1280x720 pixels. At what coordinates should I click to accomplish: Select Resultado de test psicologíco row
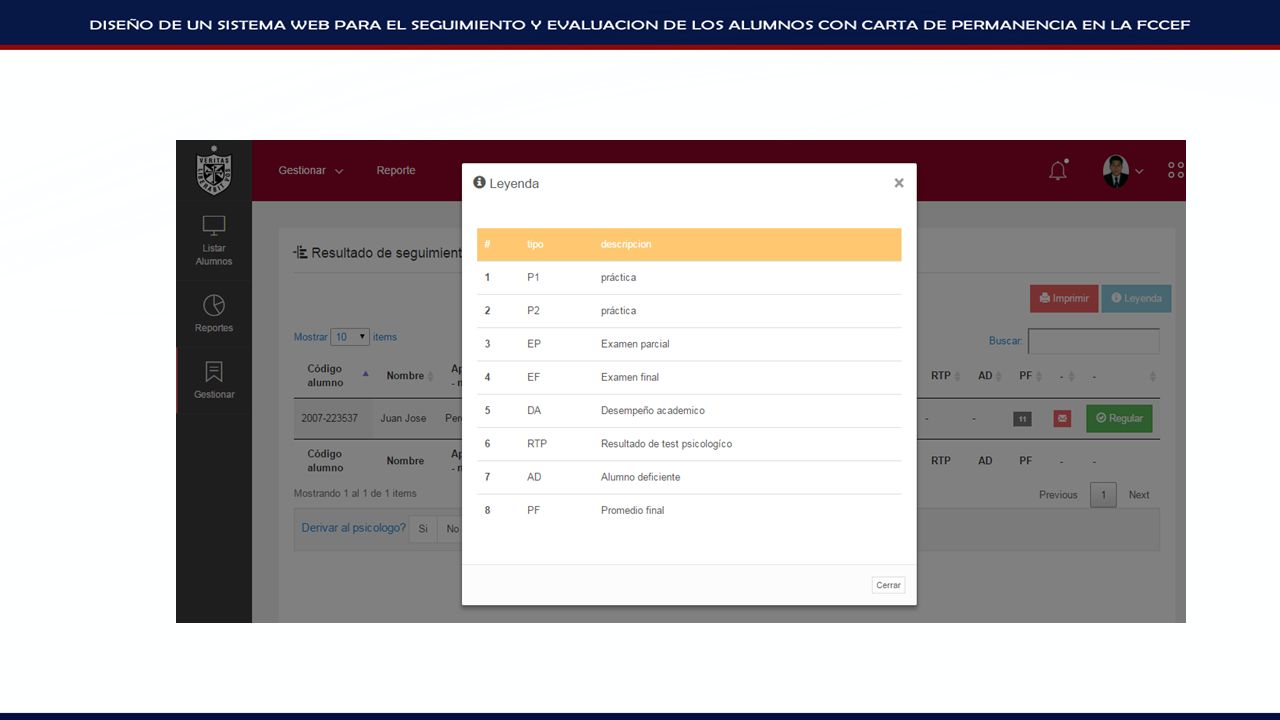coord(689,444)
